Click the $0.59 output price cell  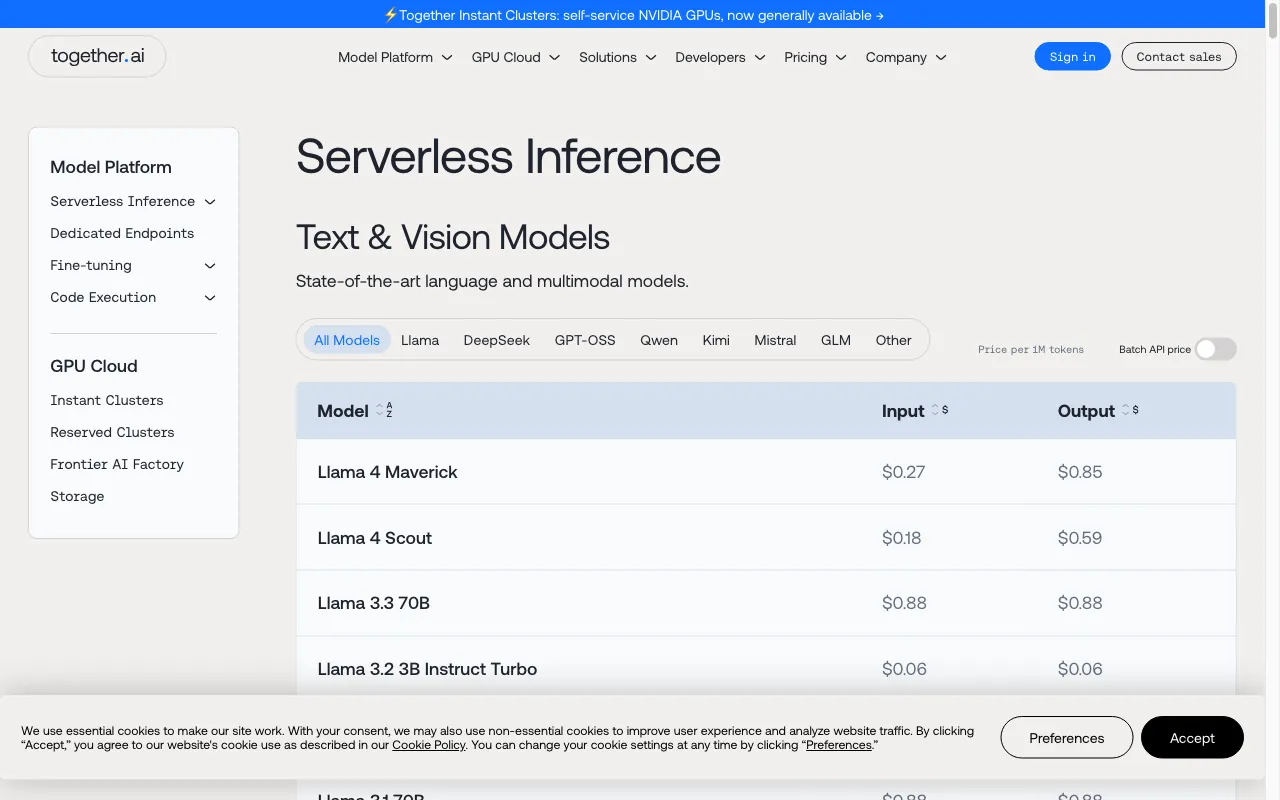coord(1080,538)
